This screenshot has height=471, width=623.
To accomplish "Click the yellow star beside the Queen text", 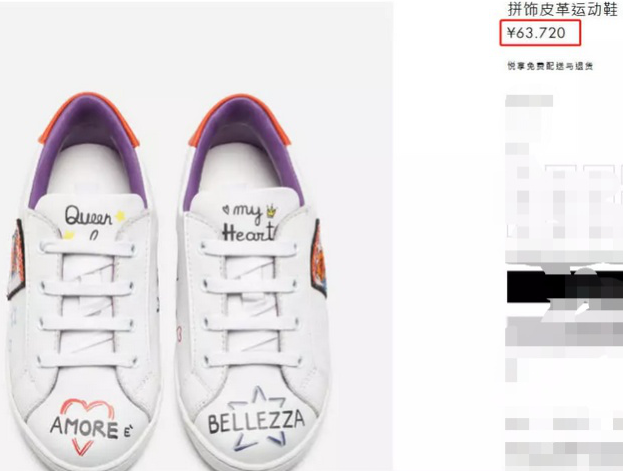I will 121,214.
